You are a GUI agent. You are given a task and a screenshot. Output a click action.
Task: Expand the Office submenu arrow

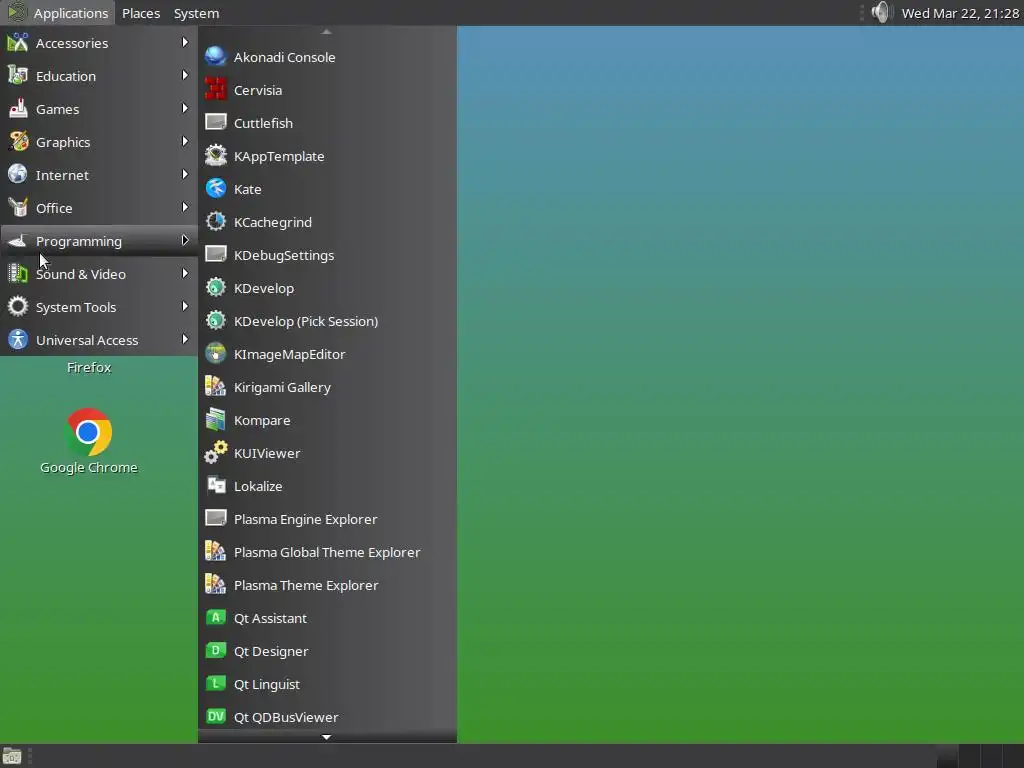click(x=185, y=207)
